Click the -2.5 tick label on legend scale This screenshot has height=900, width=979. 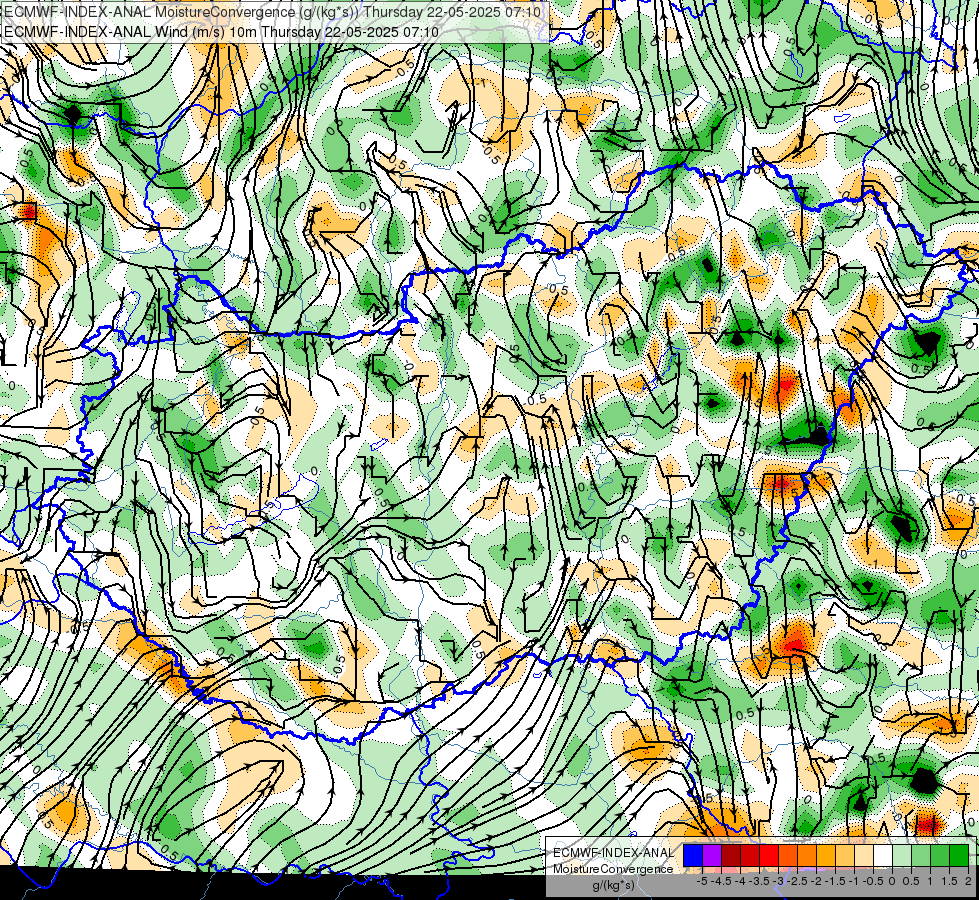797,881
